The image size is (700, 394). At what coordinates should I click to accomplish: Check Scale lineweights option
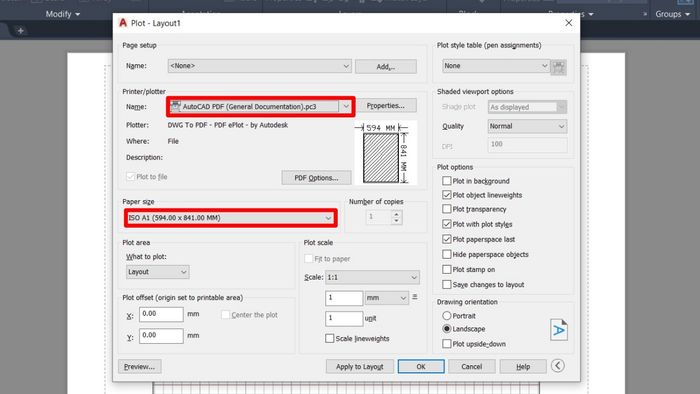click(x=329, y=338)
